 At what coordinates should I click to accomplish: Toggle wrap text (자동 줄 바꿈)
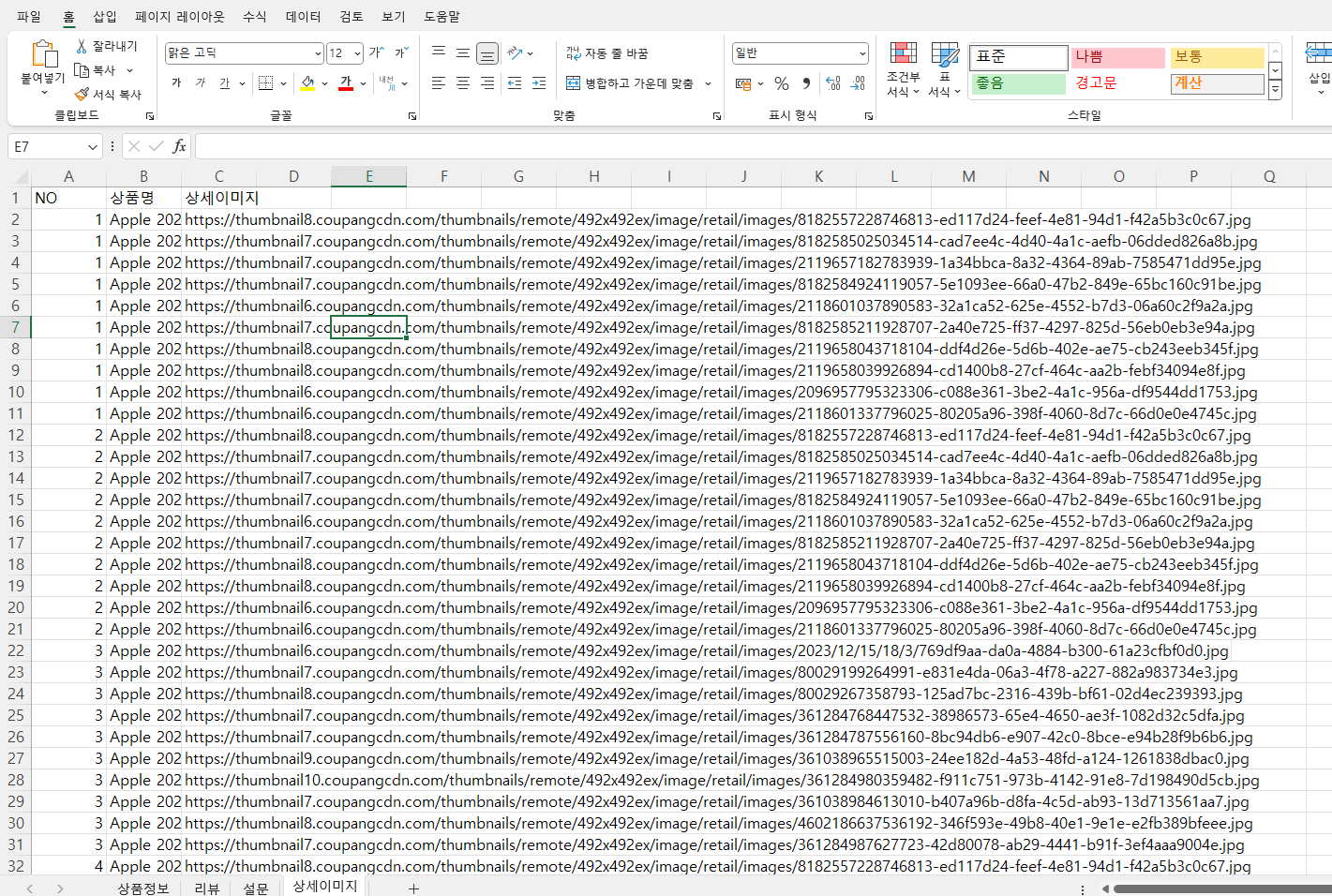coord(607,53)
